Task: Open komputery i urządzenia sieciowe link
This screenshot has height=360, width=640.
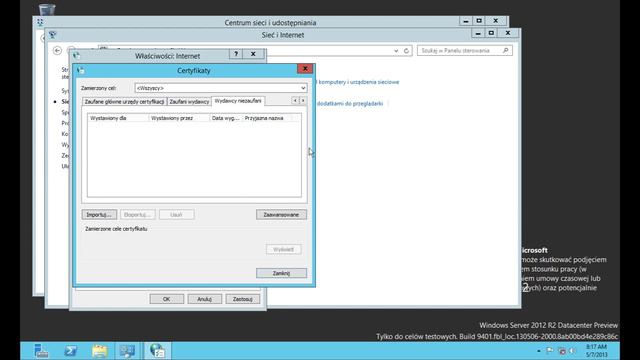Action: (x=358, y=82)
